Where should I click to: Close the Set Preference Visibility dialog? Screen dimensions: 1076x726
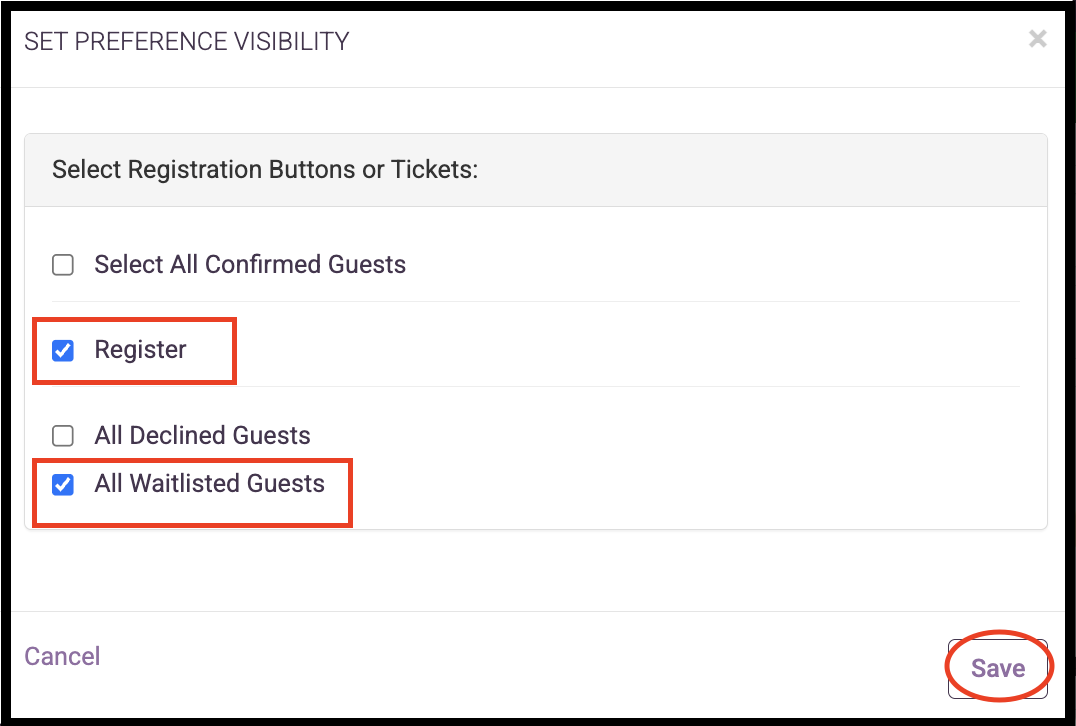click(1038, 39)
